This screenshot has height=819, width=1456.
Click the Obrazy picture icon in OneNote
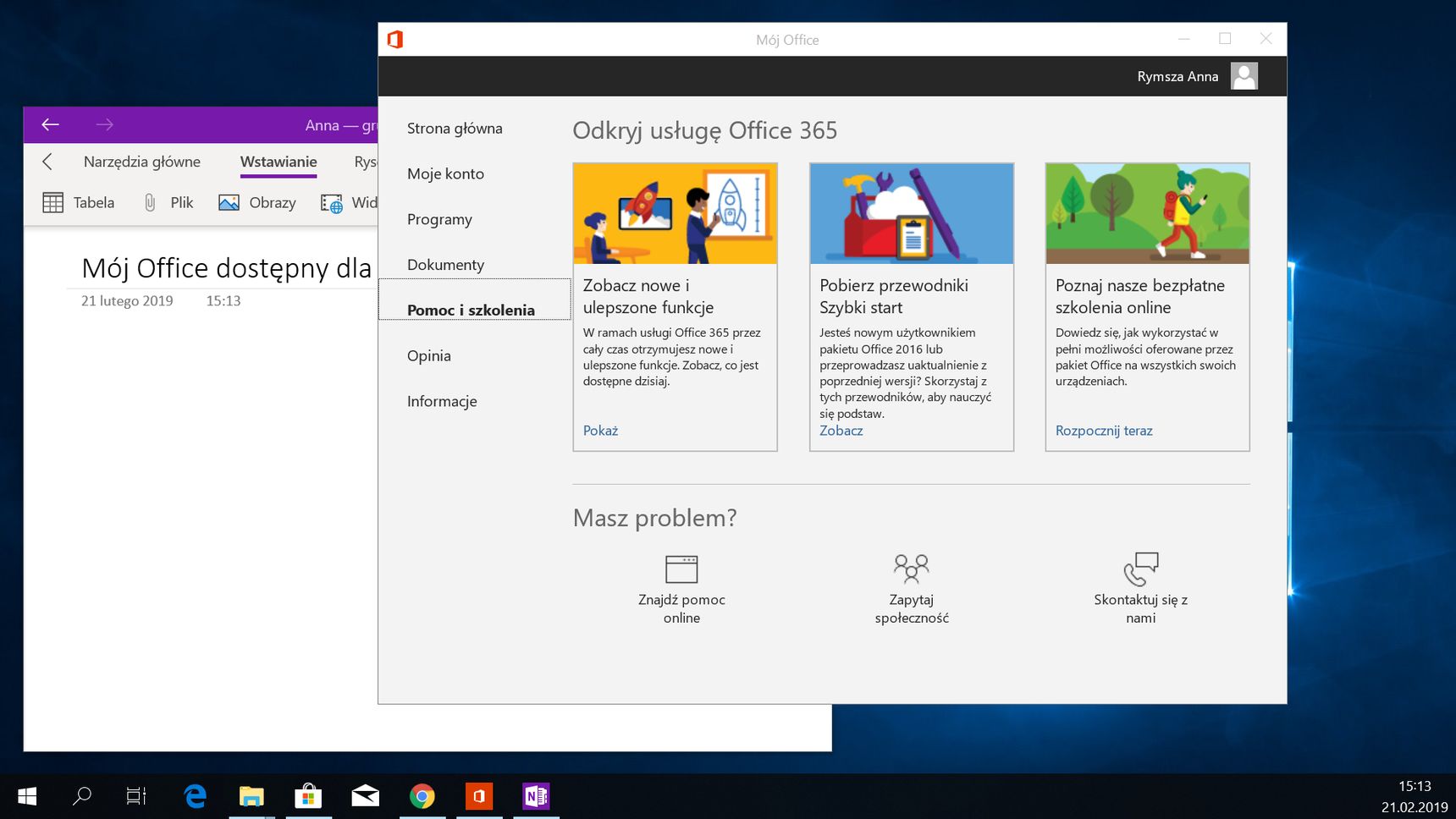pos(229,203)
